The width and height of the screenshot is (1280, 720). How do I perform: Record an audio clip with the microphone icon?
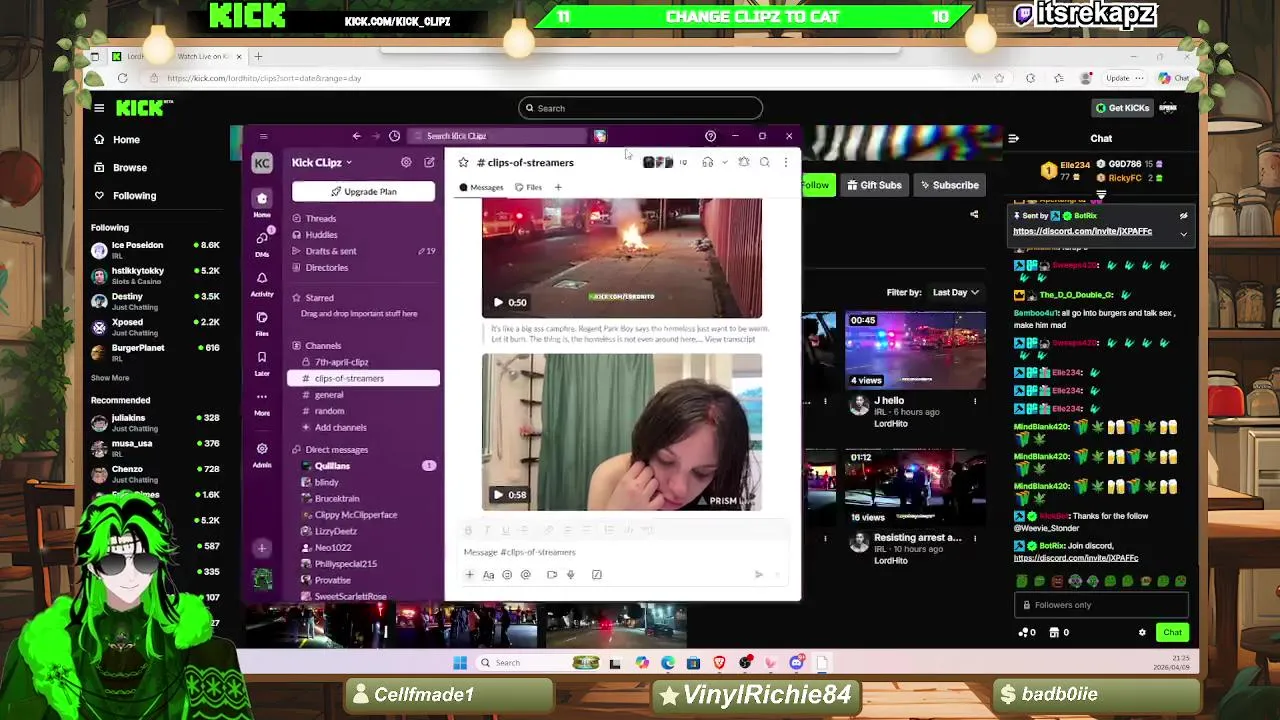click(570, 575)
